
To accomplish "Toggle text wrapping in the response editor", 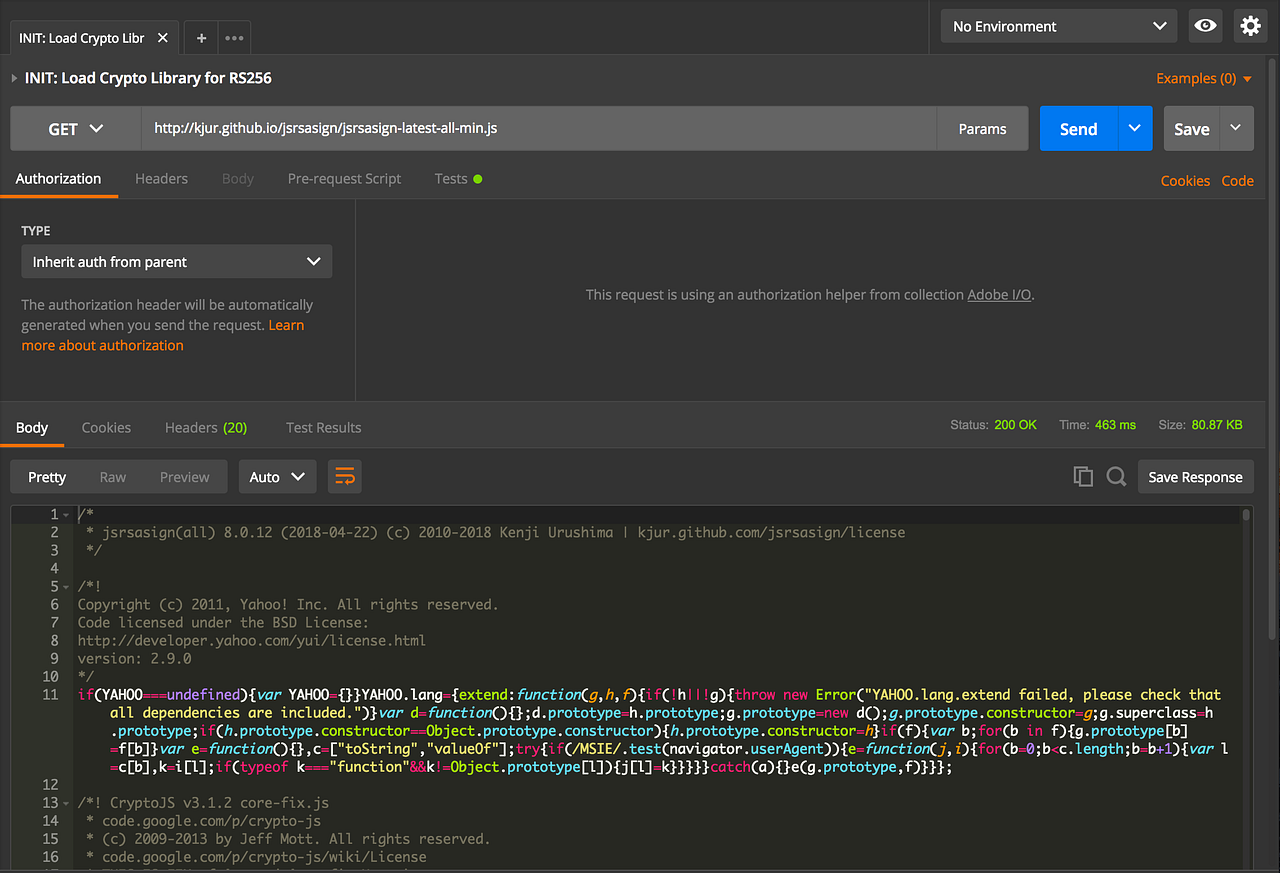I will click(x=344, y=477).
